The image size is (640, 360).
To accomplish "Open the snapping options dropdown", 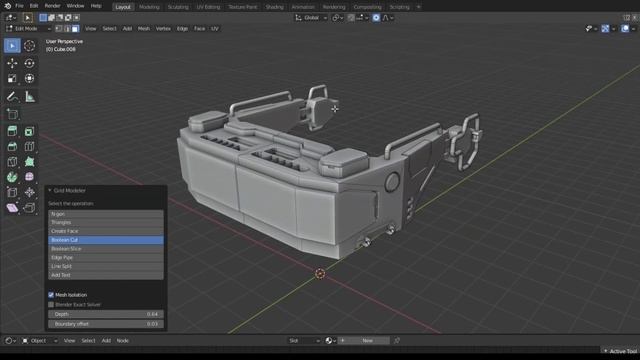I will 362,18.
